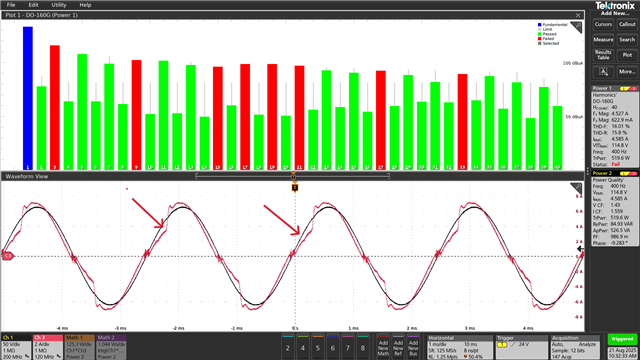Click Add New Bus
640x360 pixels.
coord(413,347)
